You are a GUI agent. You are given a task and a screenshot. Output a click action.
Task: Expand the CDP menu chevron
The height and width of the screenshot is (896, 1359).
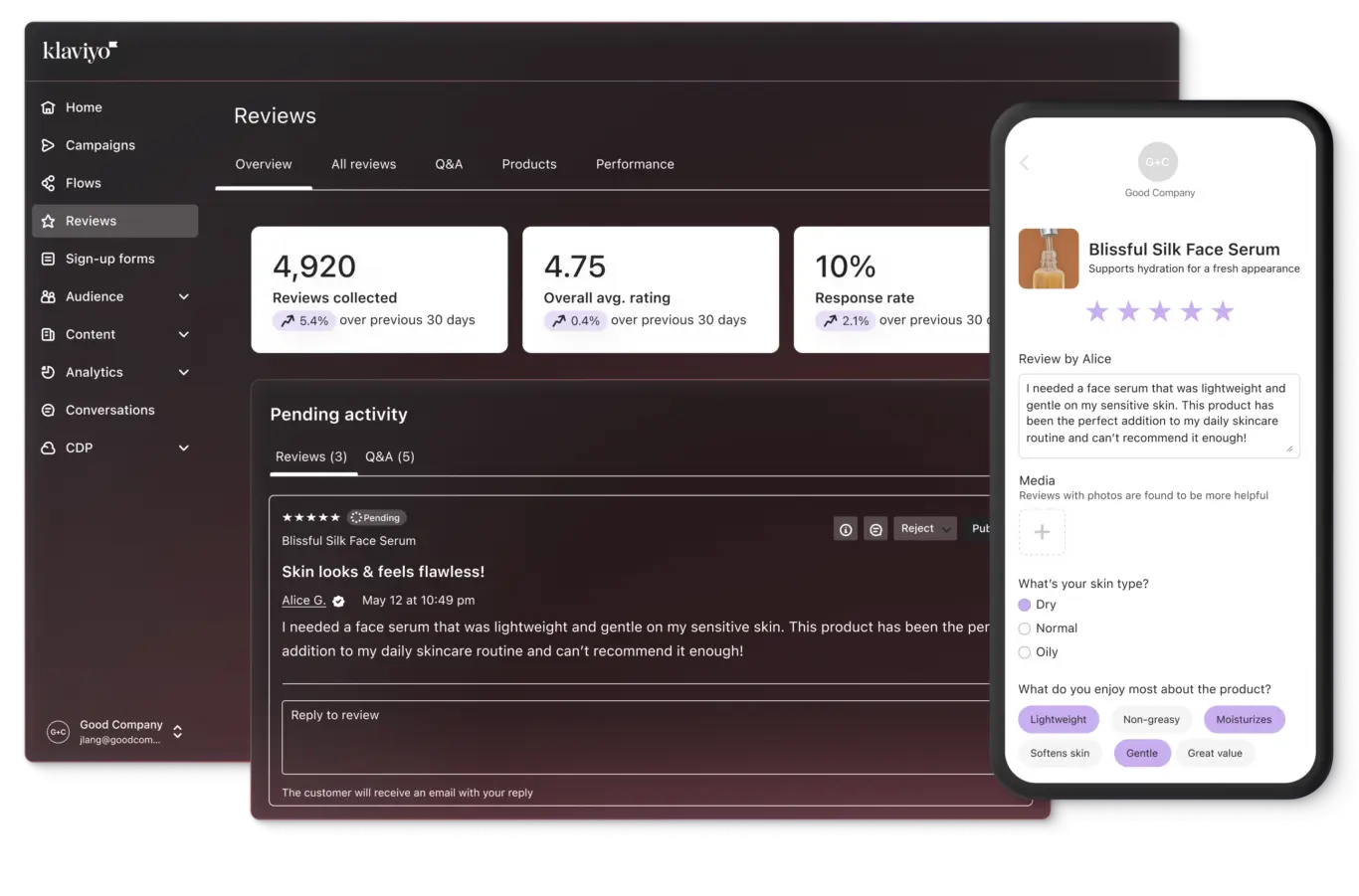click(184, 448)
